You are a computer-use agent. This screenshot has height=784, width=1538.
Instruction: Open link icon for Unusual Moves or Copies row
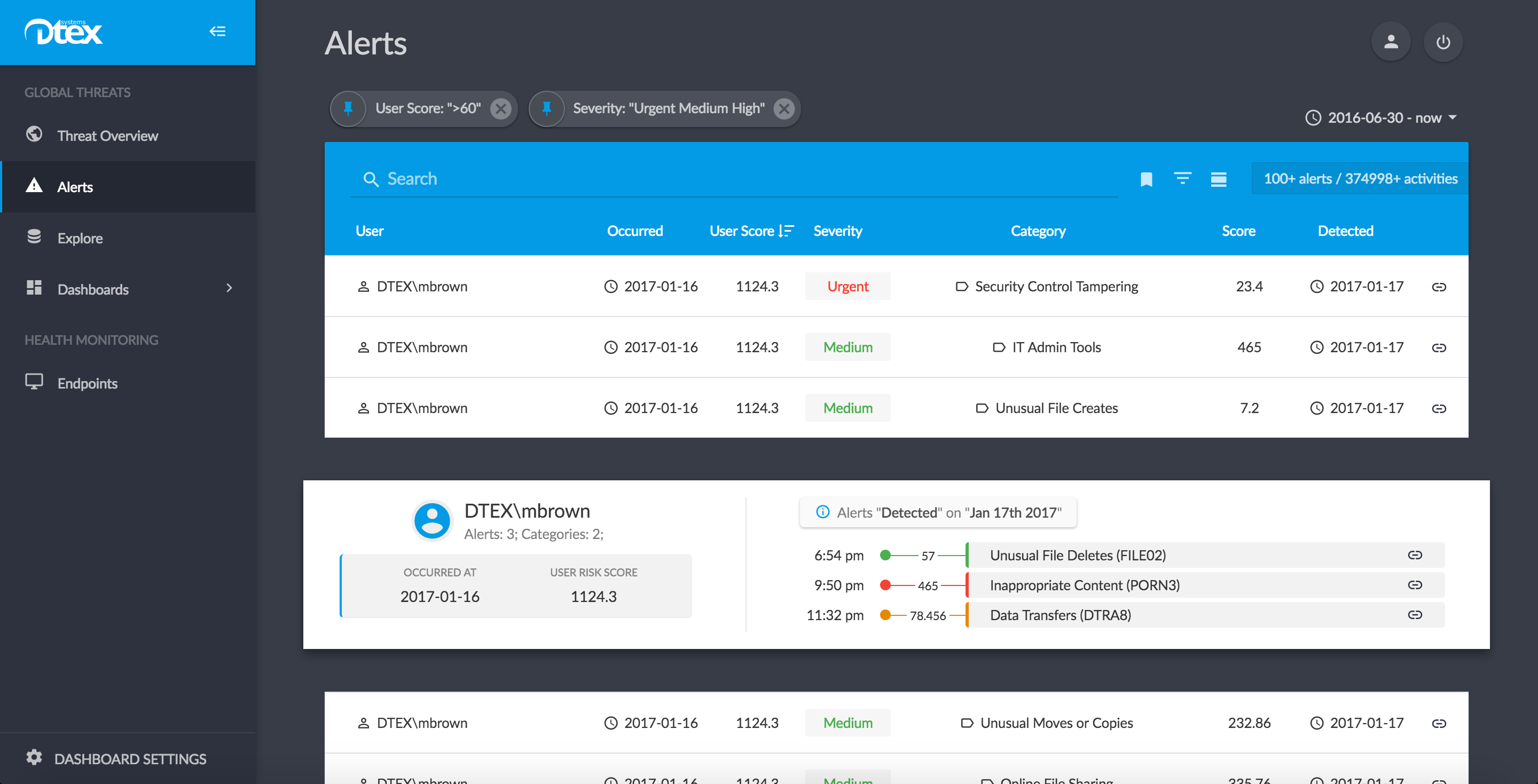click(x=1439, y=724)
